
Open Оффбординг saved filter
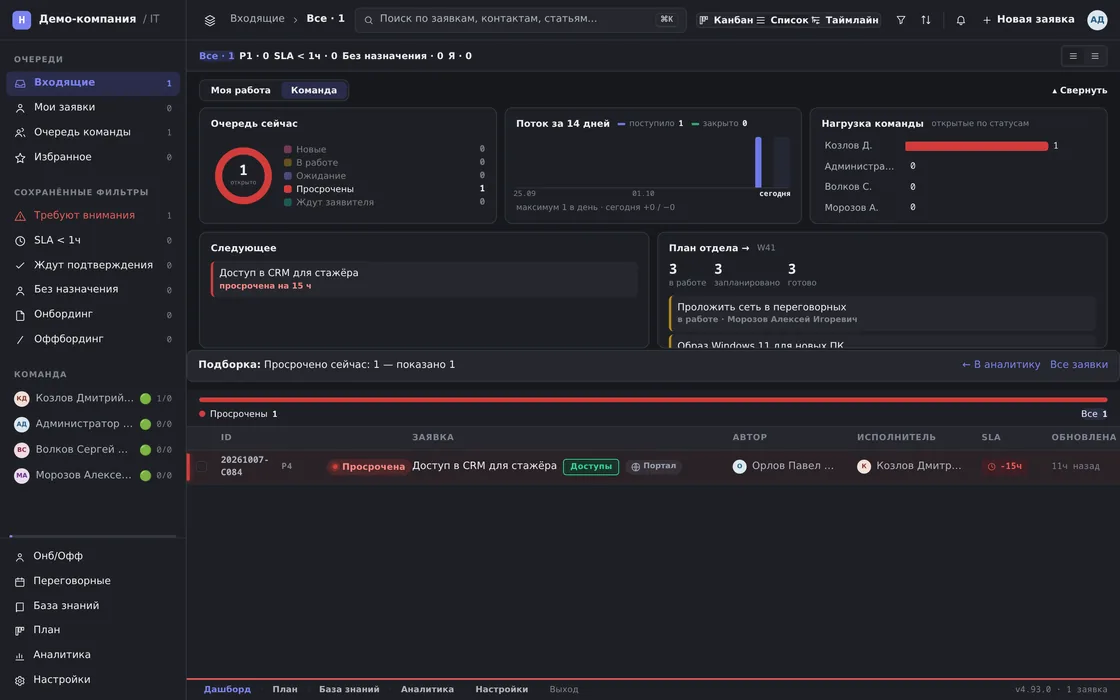[93, 339]
